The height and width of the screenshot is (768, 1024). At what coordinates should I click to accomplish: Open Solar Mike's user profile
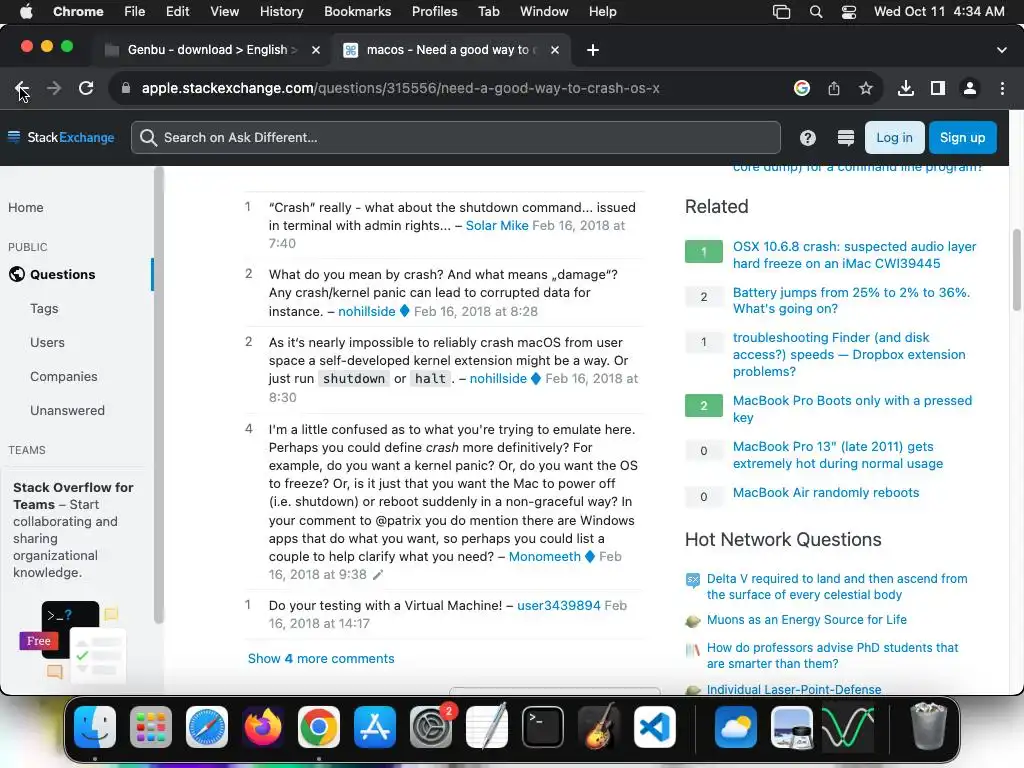pos(497,225)
